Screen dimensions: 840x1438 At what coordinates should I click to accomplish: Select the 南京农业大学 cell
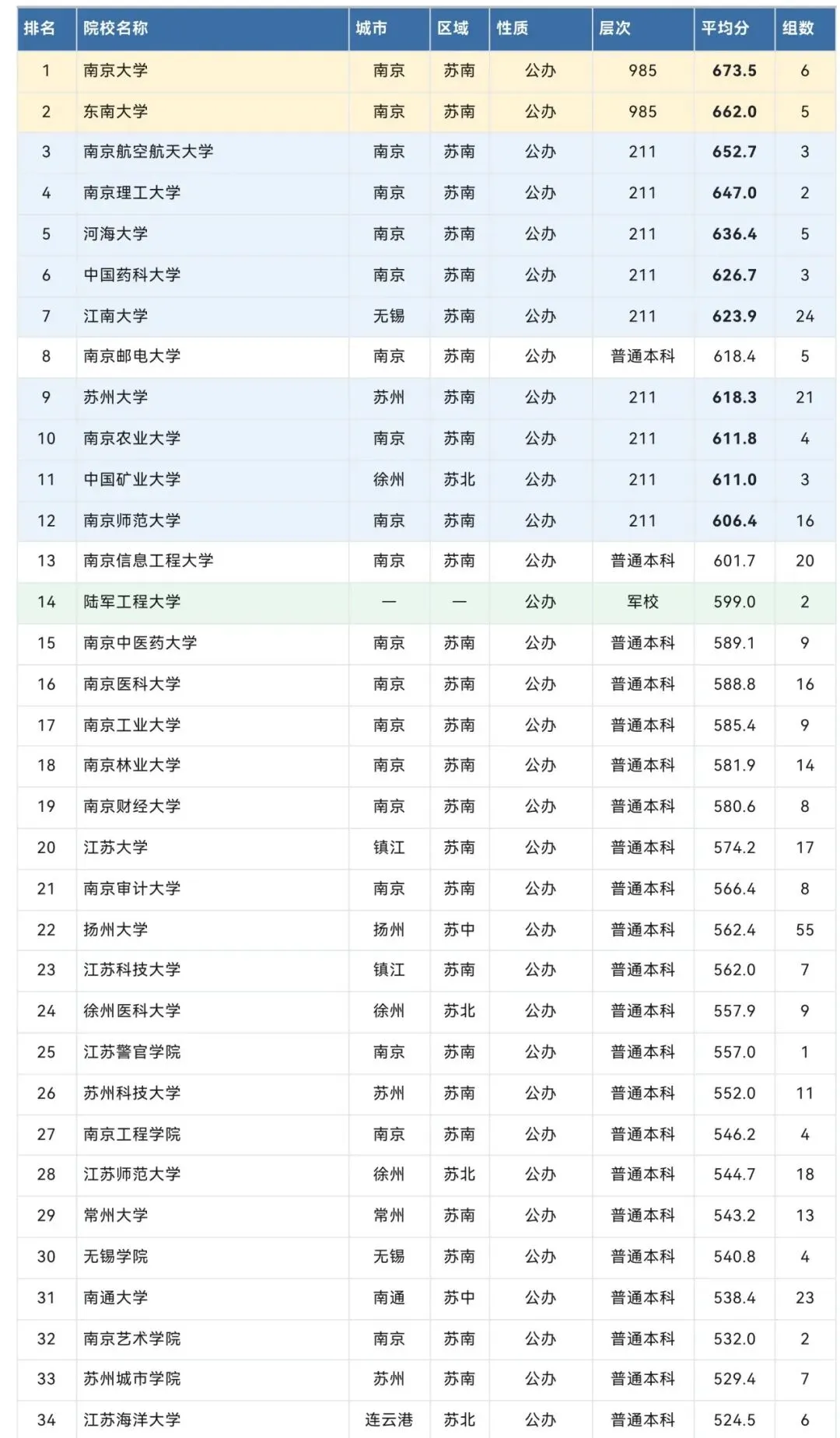pyautogui.click(x=212, y=439)
